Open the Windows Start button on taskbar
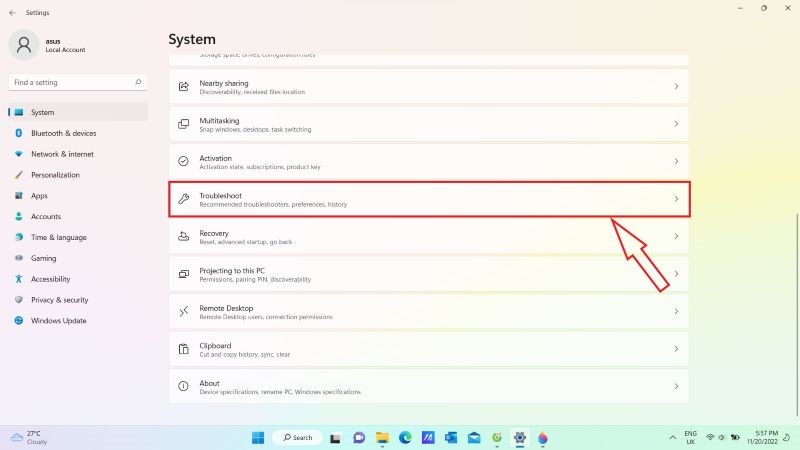Image resolution: width=800 pixels, height=450 pixels. 258,438
